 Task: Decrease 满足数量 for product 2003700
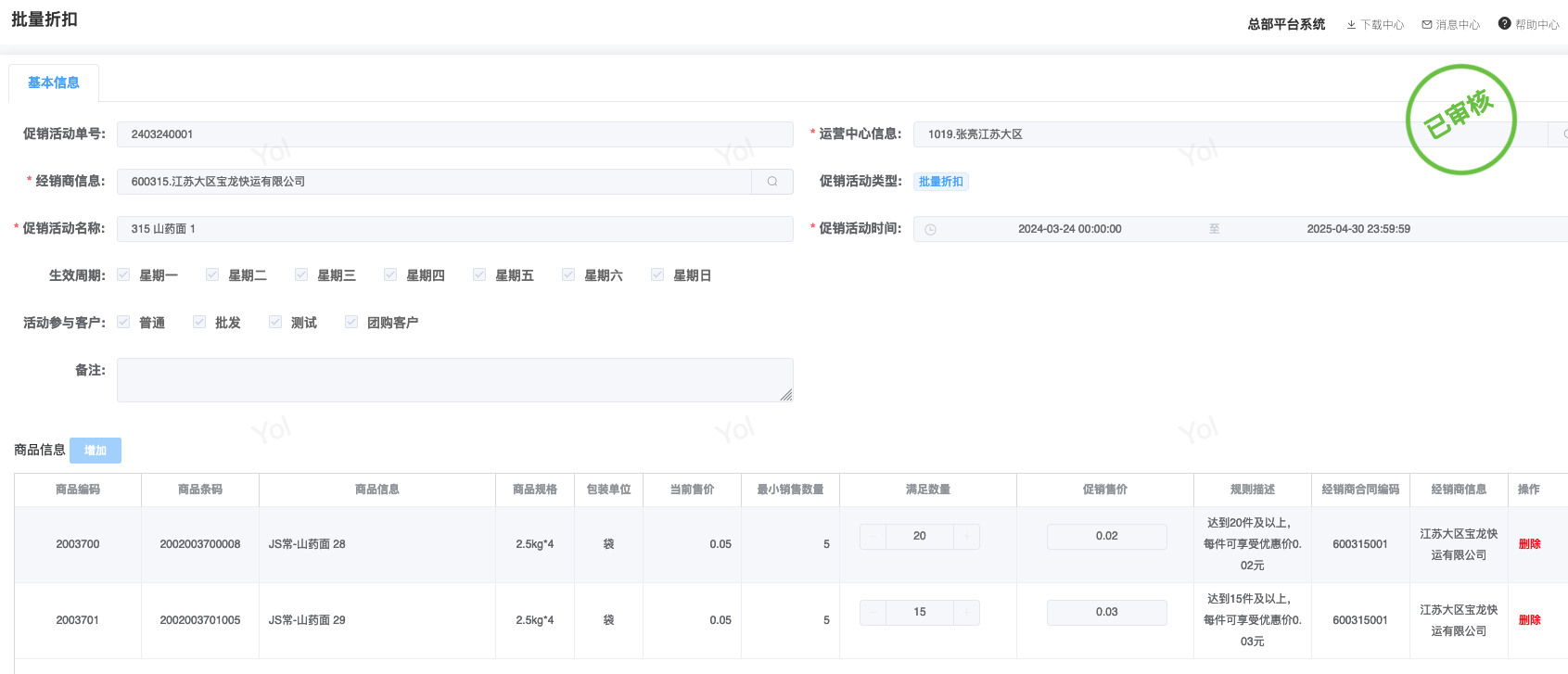pos(873,537)
